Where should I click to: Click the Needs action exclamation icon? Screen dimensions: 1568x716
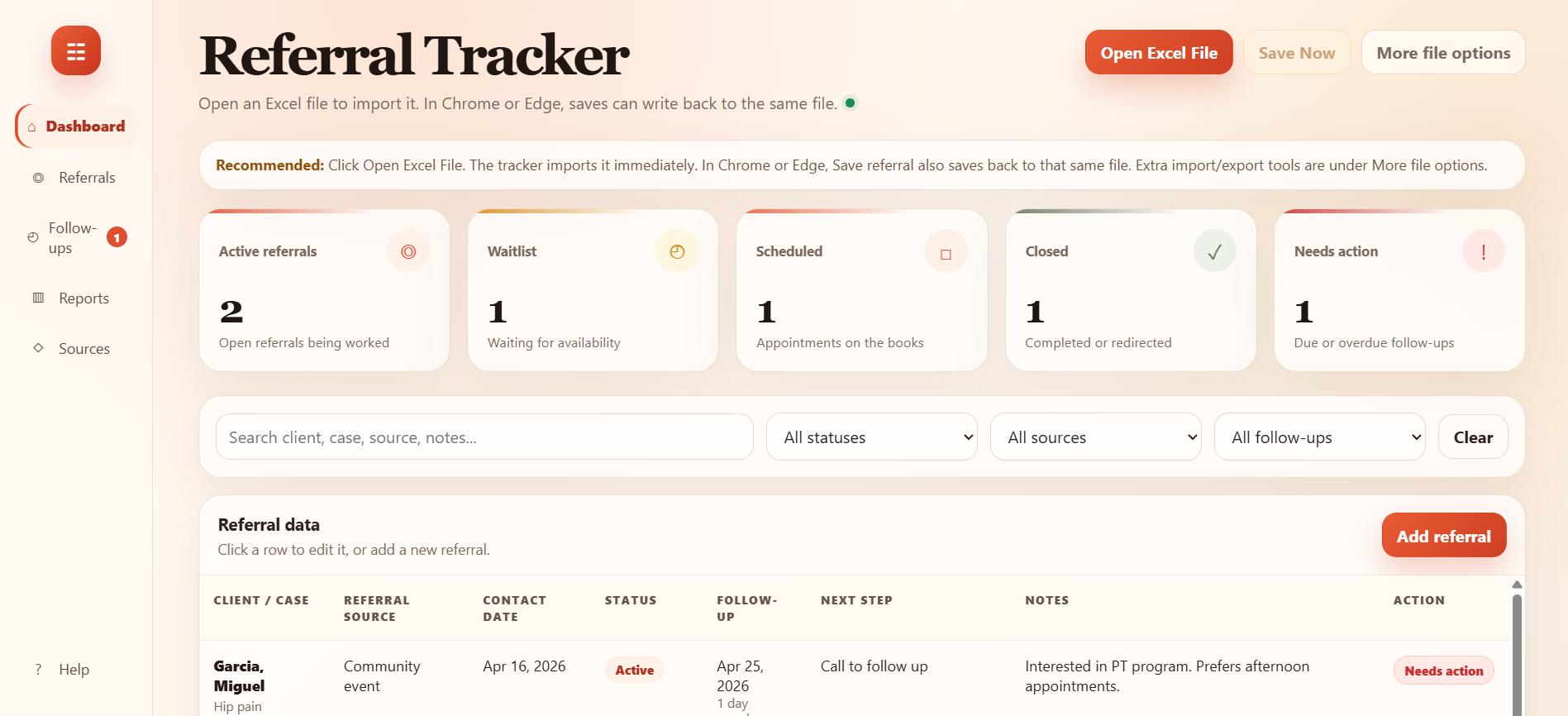click(x=1483, y=251)
